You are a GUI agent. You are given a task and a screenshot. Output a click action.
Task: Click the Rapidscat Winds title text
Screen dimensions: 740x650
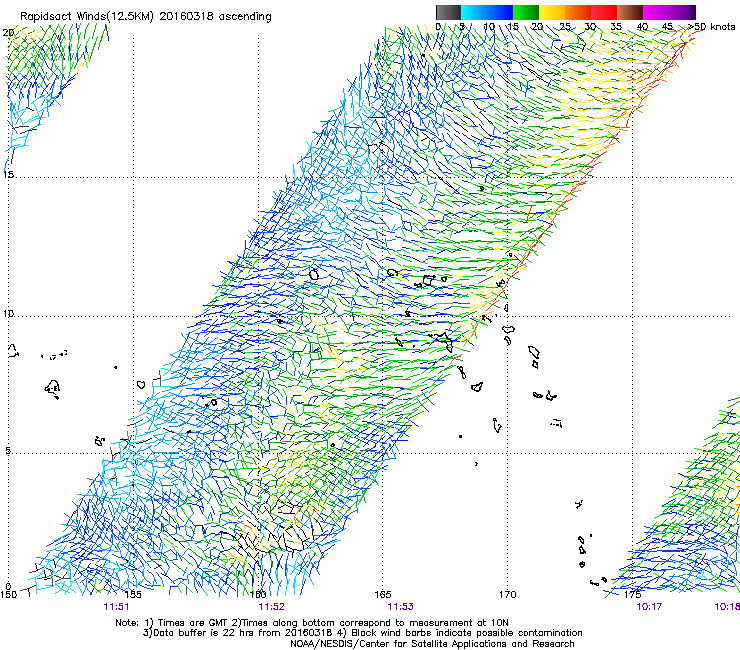pyautogui.click(x=145, y=17)
